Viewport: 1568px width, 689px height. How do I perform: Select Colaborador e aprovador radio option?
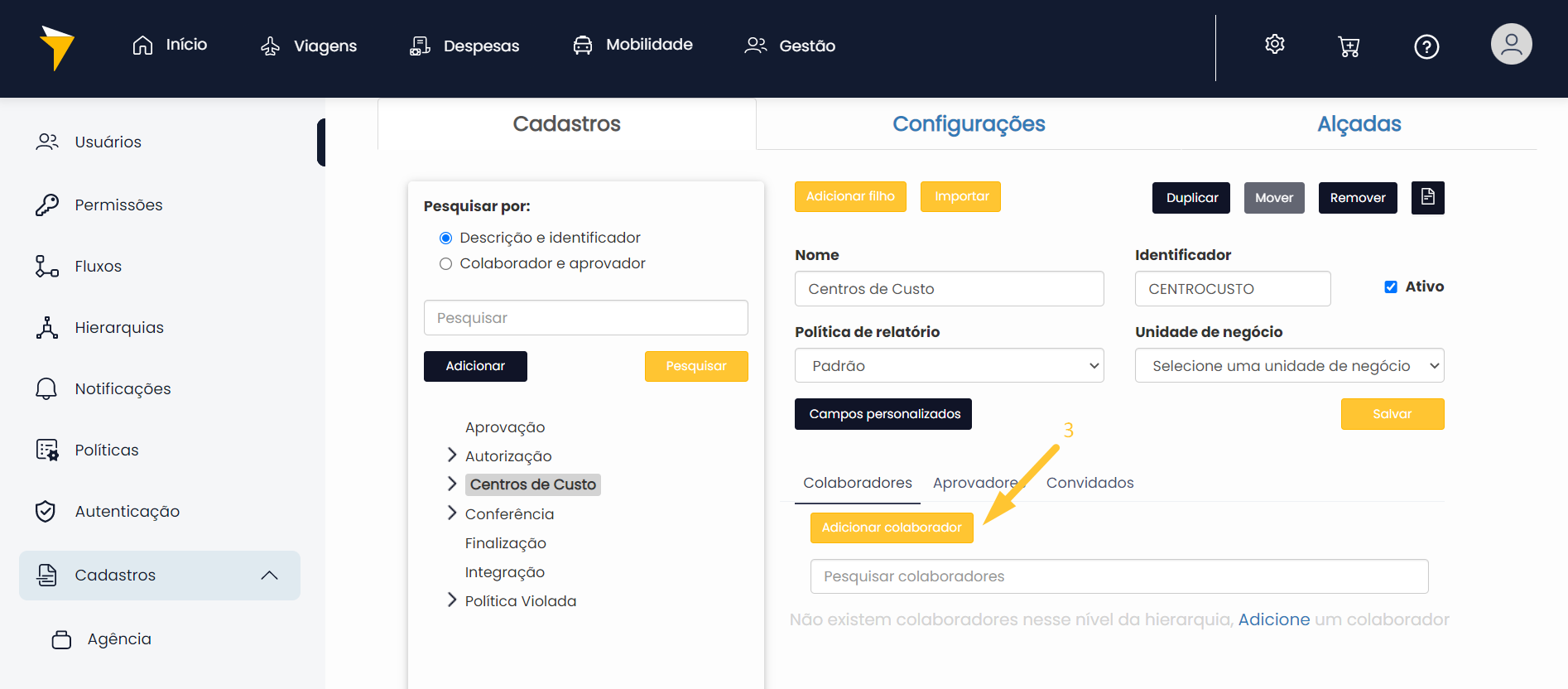tap(445, 264)
